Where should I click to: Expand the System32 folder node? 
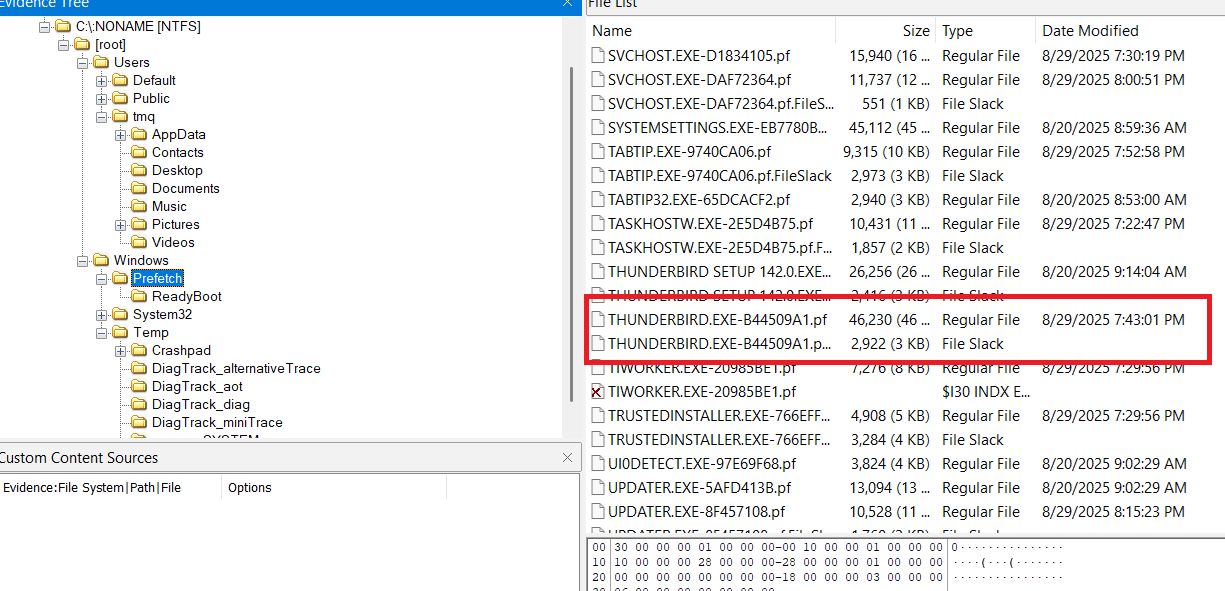(x=102, y=314)
